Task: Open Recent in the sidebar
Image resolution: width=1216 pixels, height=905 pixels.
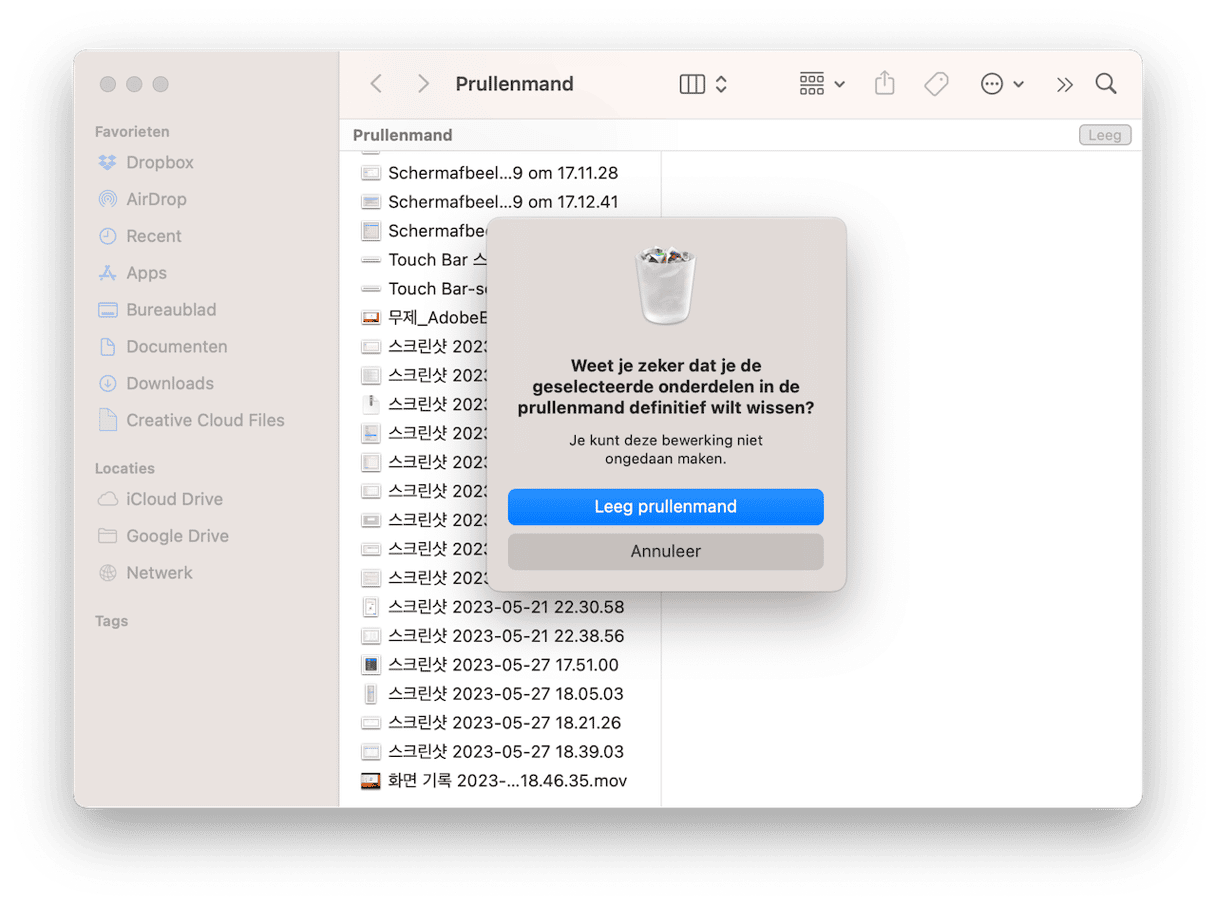Action: [x=154, y=236]
